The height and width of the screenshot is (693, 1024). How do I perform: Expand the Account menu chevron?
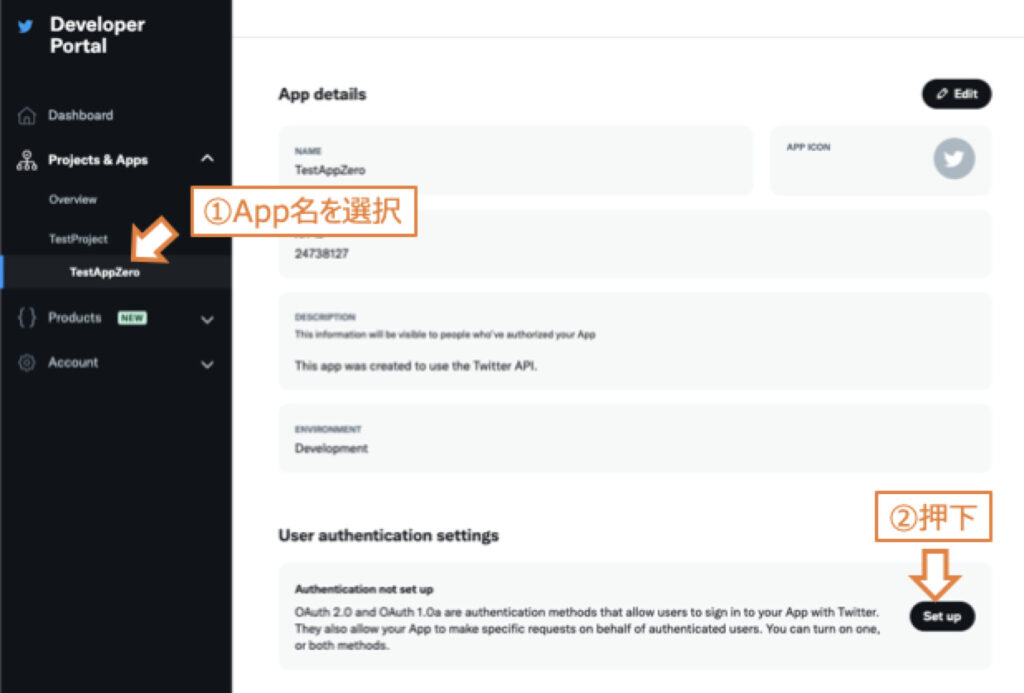(208, 364)
